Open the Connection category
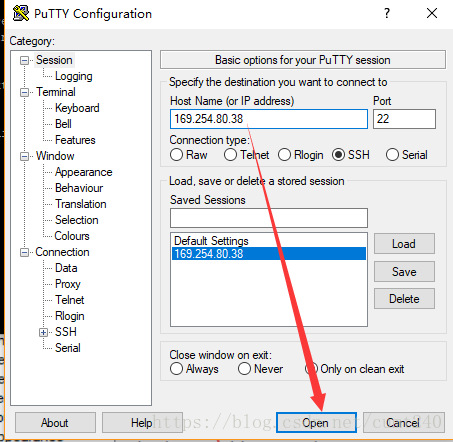453x442 pixels. click(x=62, y=252)
